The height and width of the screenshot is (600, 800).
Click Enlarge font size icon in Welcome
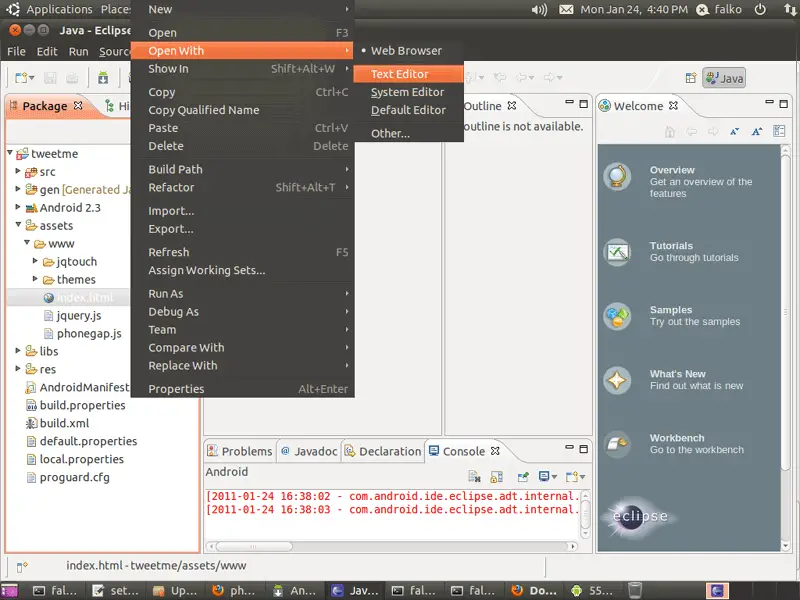pos(757,132)
